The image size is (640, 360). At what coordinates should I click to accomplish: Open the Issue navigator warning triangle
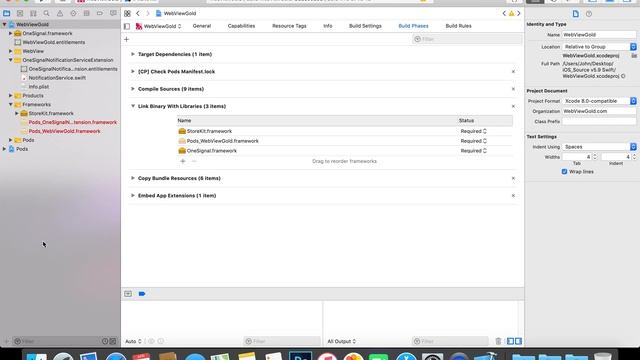click(x=60, y=13)
